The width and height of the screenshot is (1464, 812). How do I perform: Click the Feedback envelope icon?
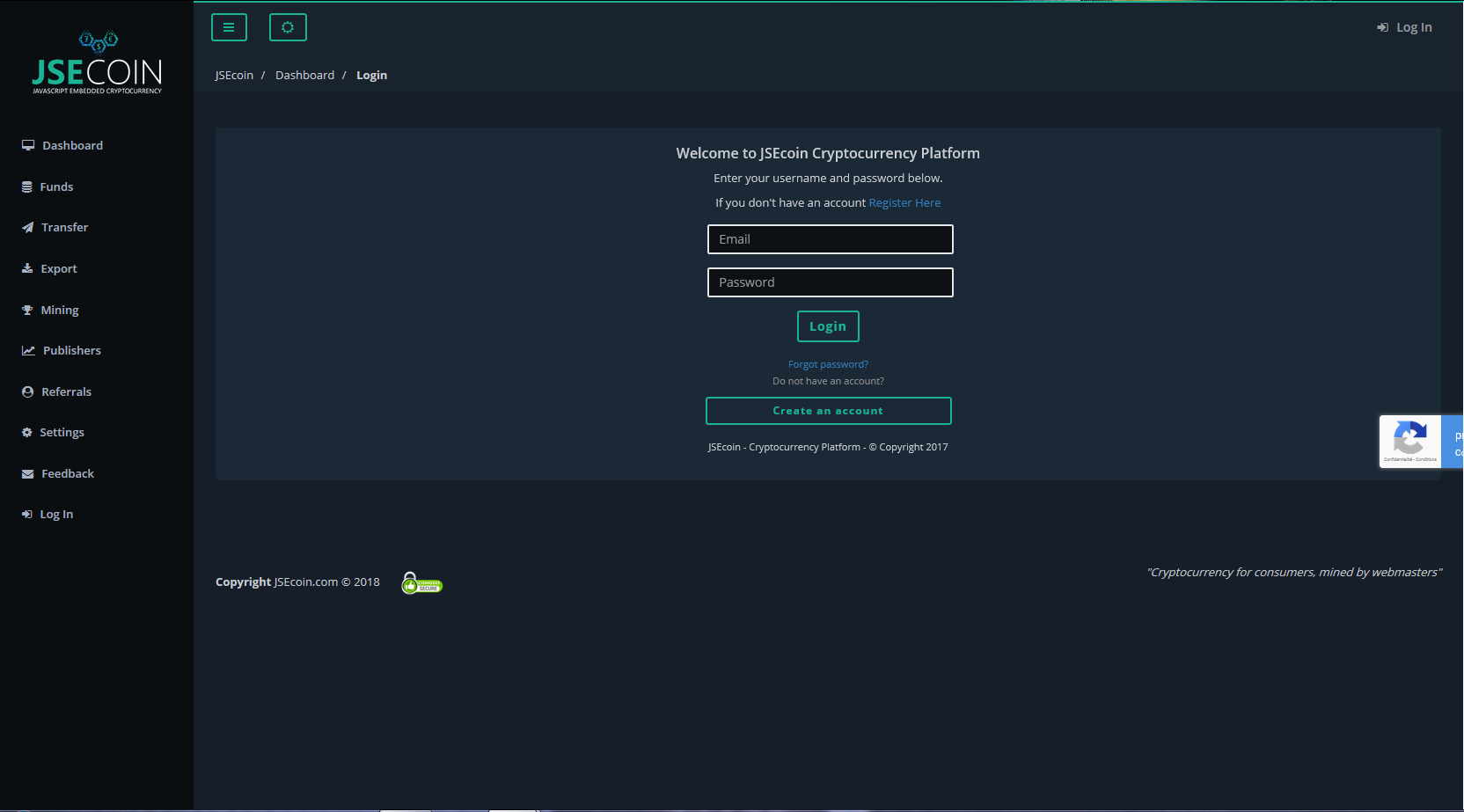tap(28, 473)
